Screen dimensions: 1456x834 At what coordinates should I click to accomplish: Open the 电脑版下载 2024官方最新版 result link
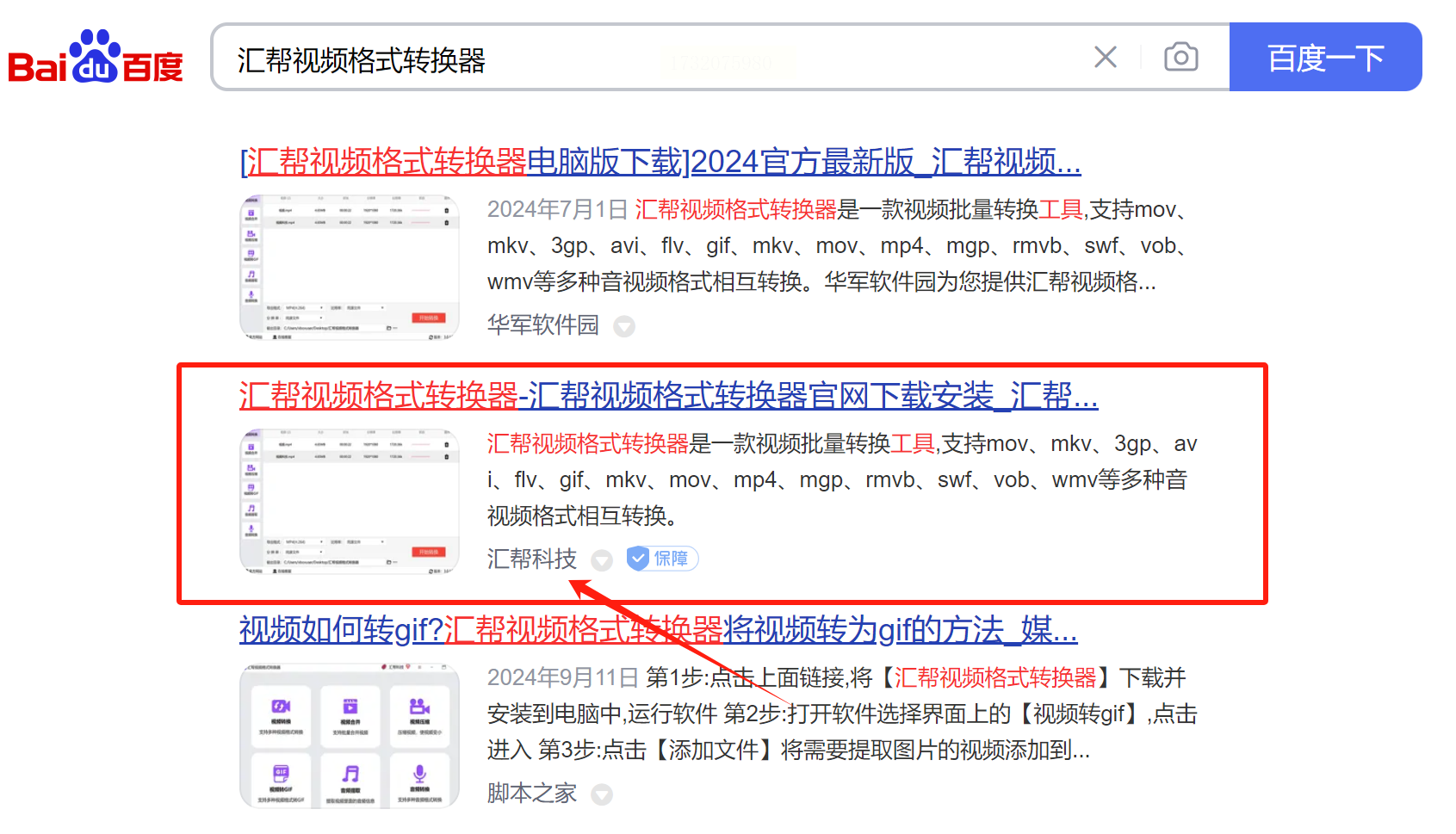[x=660, y=162]
